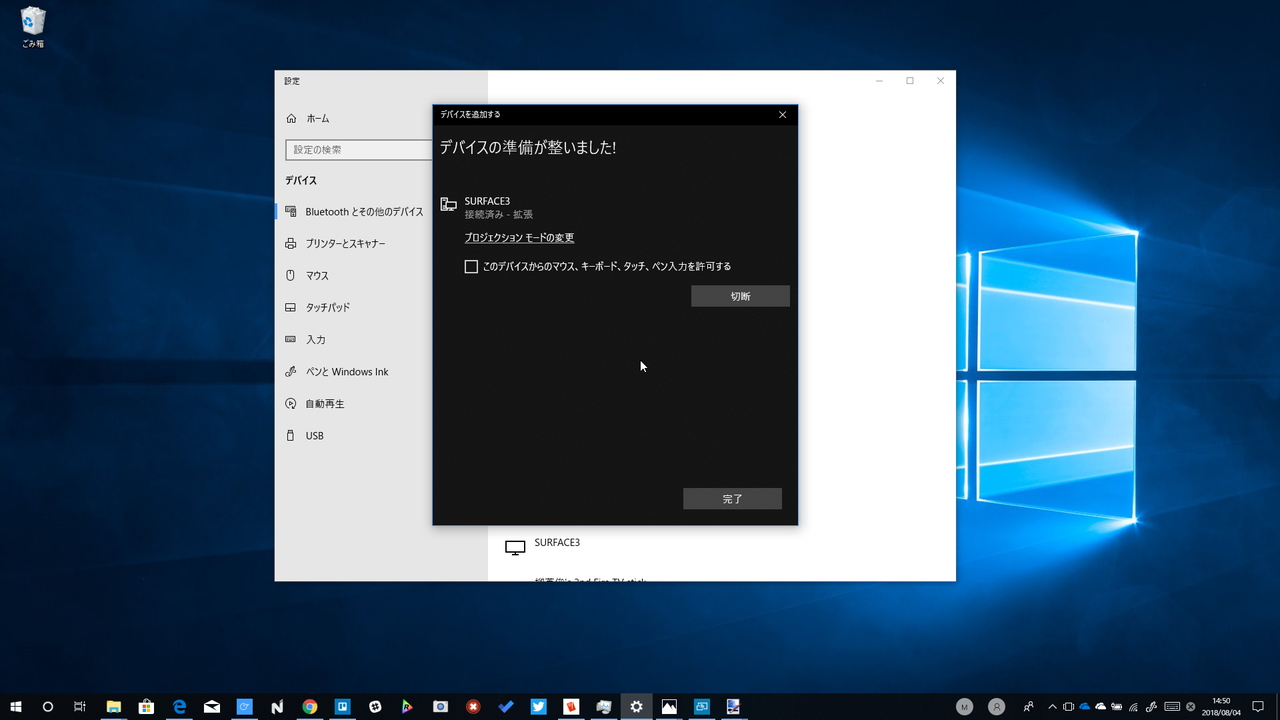This screenshot has width=1280, height=720.
Task: Open the People icon in the taskbar
Action: (x=1029, y=707)
